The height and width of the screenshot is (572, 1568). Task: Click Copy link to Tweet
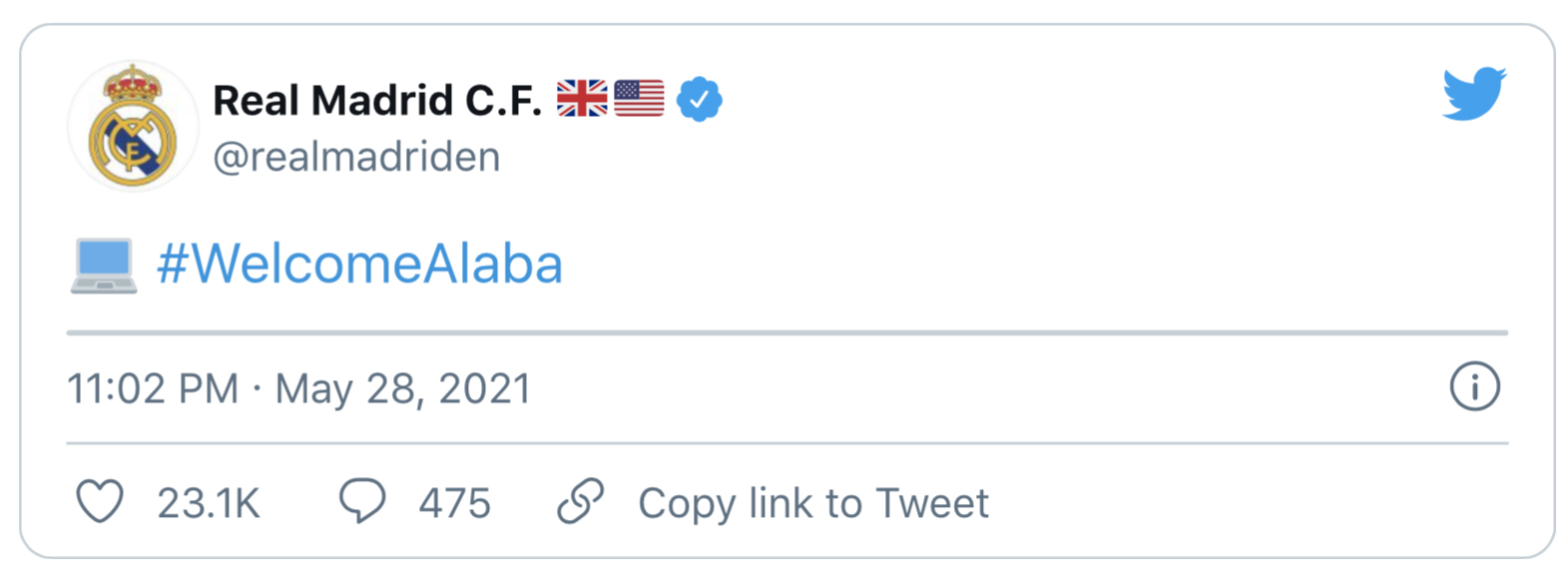(813, 503)
